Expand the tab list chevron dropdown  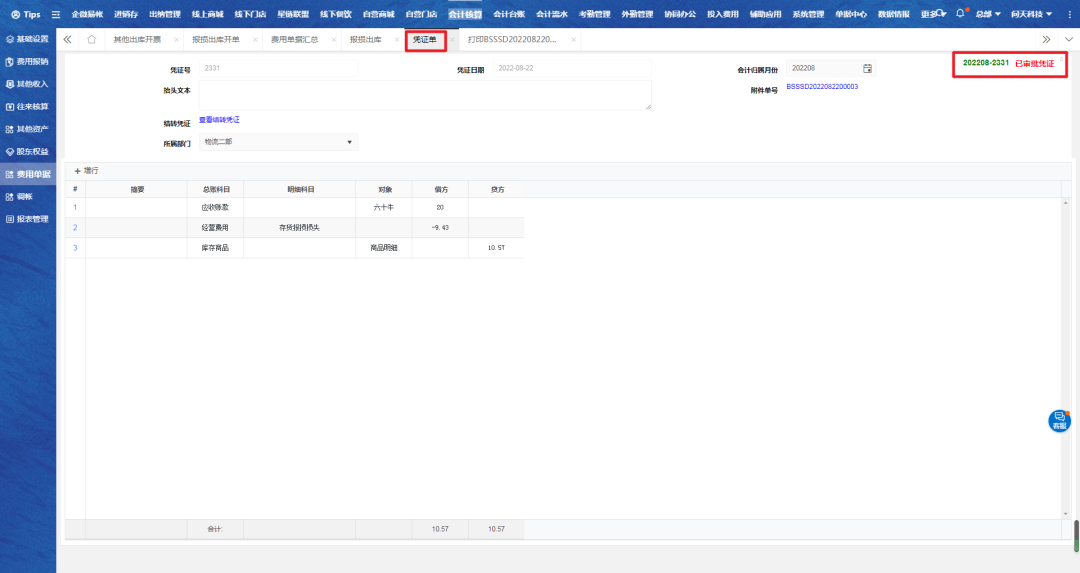click(x=1069, y=40)
